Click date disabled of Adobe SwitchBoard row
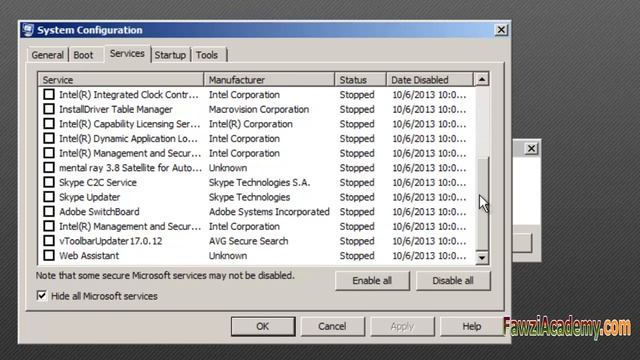 click(x=429, y=212)
